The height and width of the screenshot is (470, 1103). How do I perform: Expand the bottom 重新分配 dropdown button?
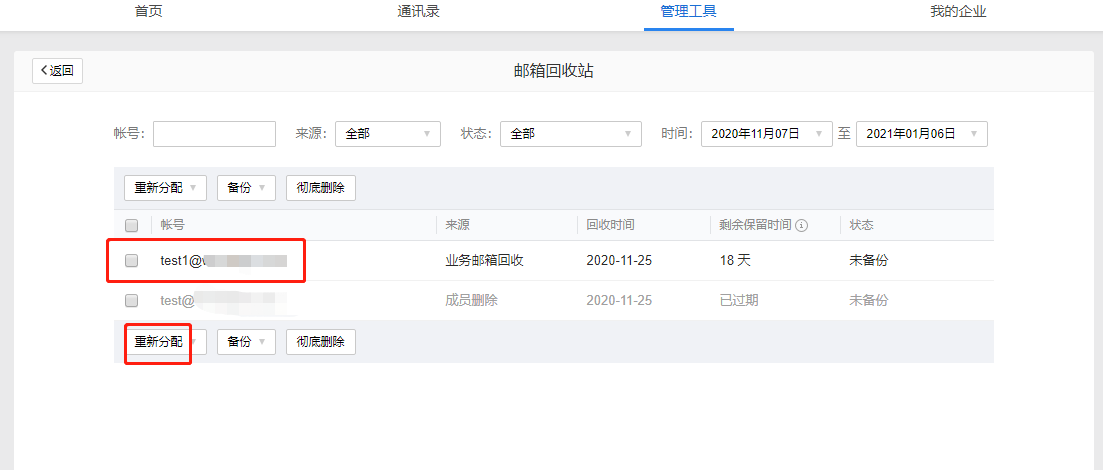point(165,342)
